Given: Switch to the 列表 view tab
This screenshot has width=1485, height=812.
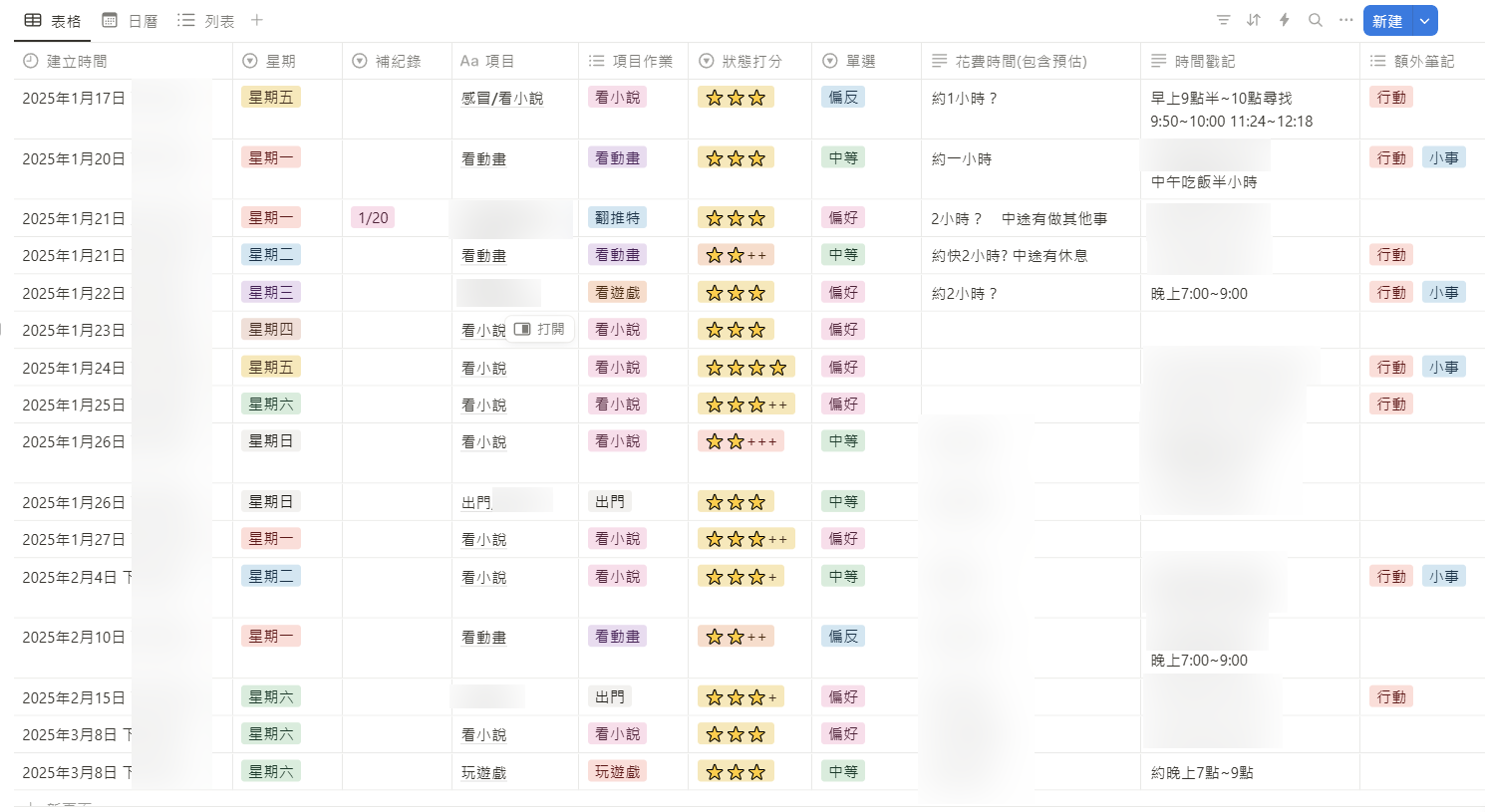Looking at the screenshot, I should click(x=206, y=21).
